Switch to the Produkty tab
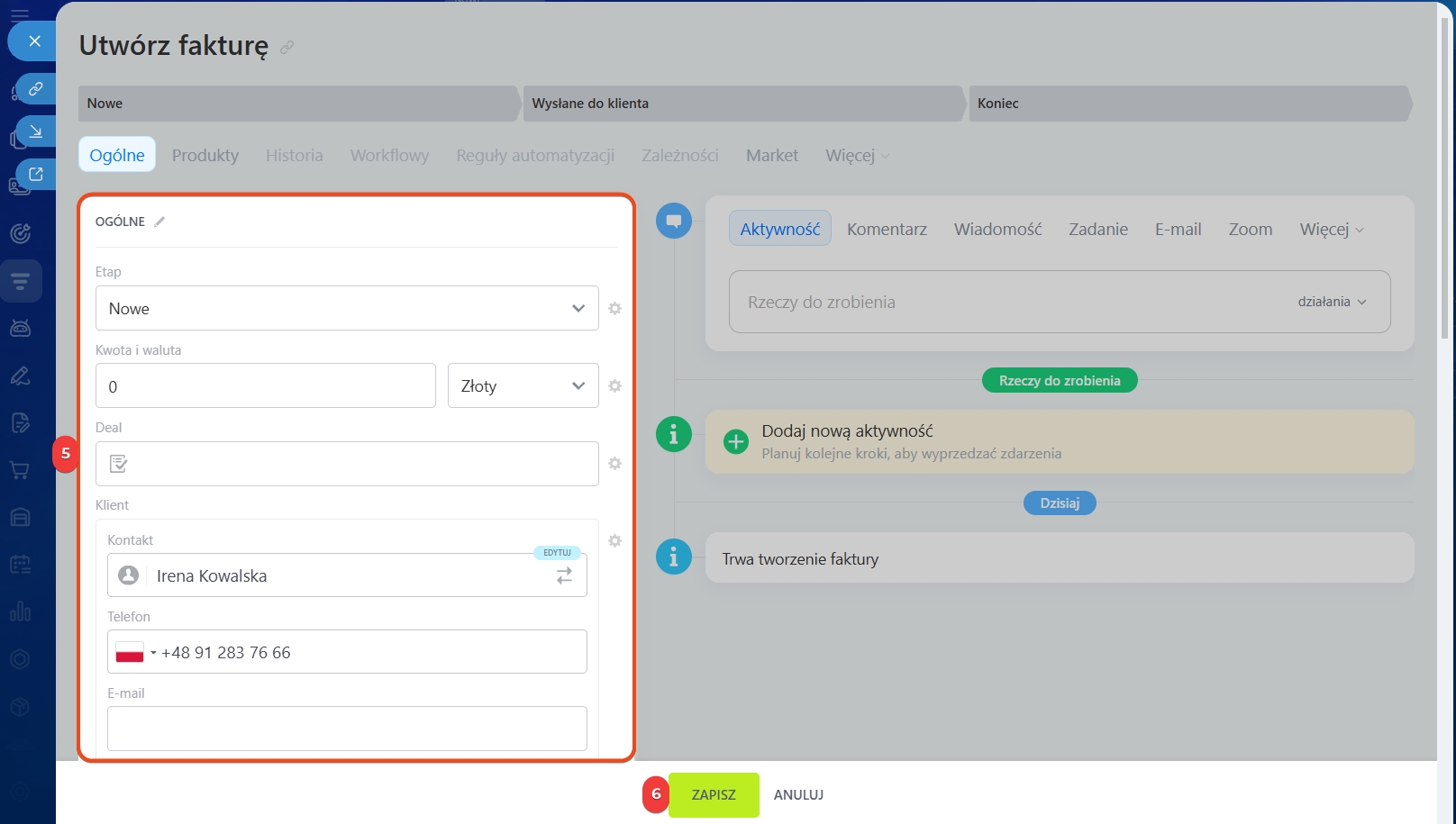 pos(205,156)
